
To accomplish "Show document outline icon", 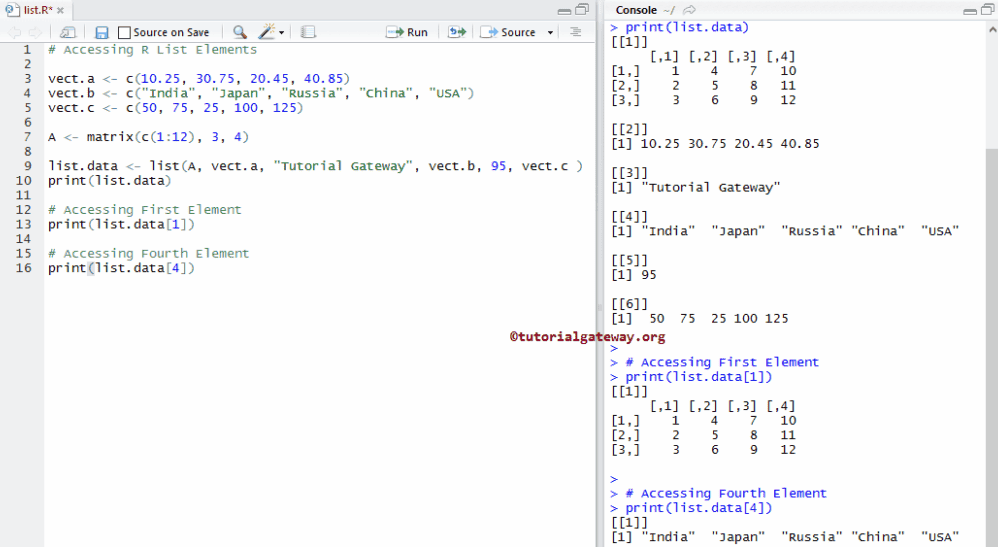I will point(575,32).
